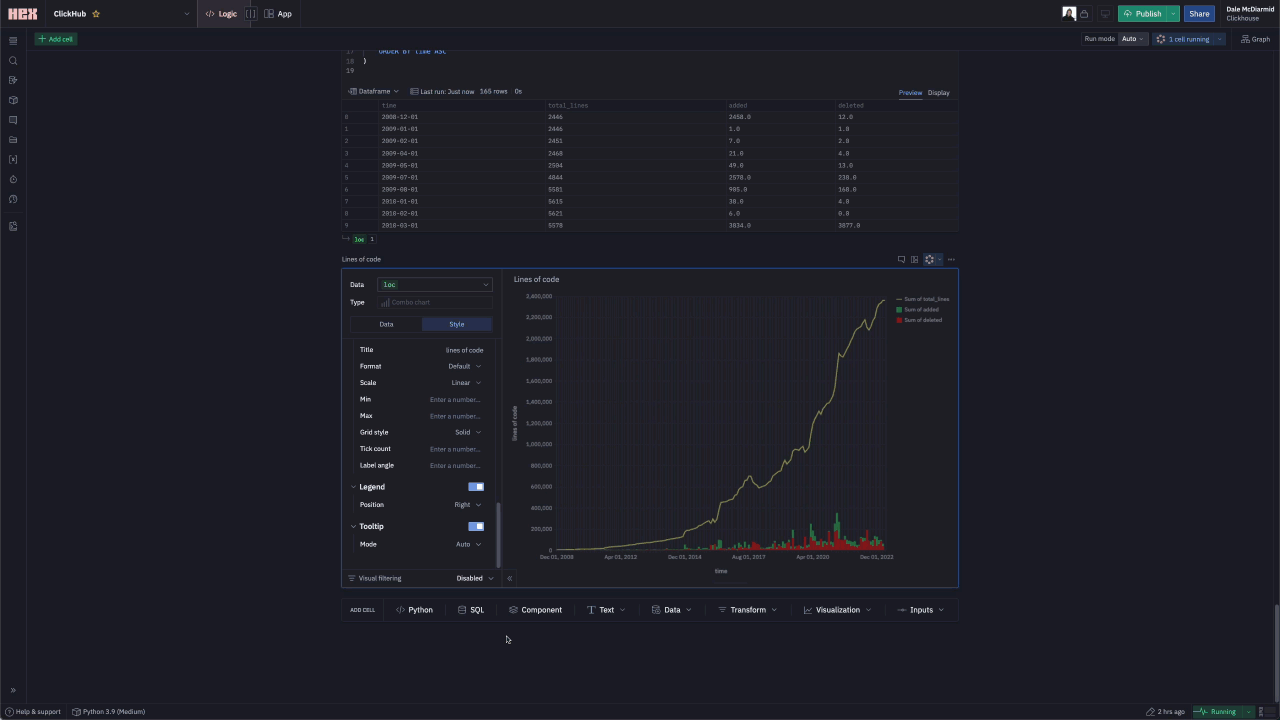The image size is (1280, 720).
Task: Open the files folder sidebar icon
Action: [x=13, y=140]
